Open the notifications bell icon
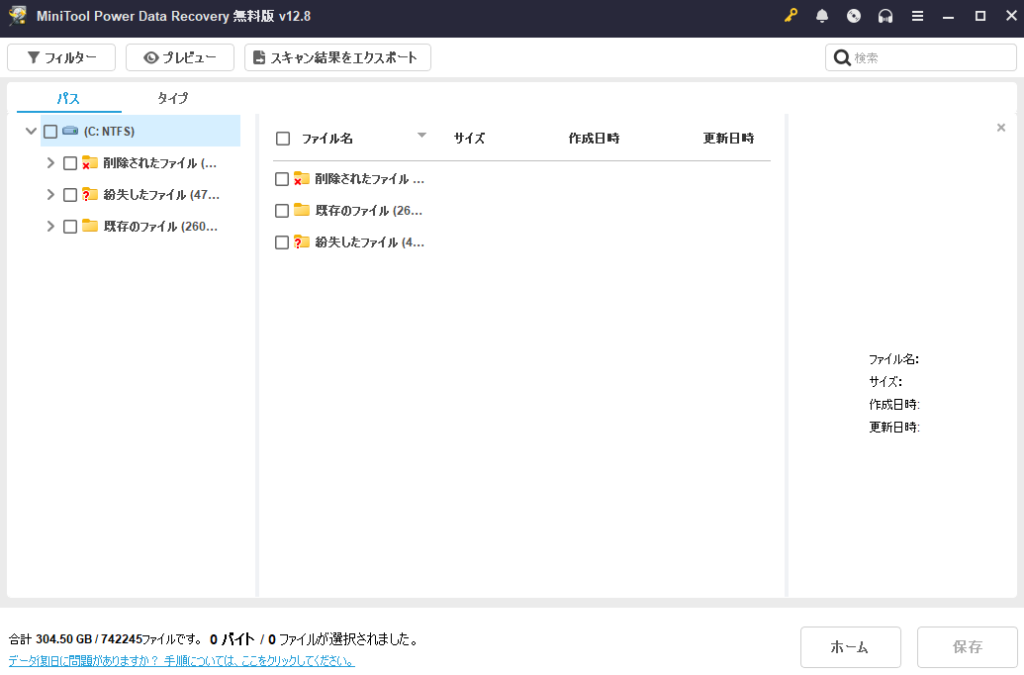The width and height of the screenshot is (1024, 675). pos(822,16)
